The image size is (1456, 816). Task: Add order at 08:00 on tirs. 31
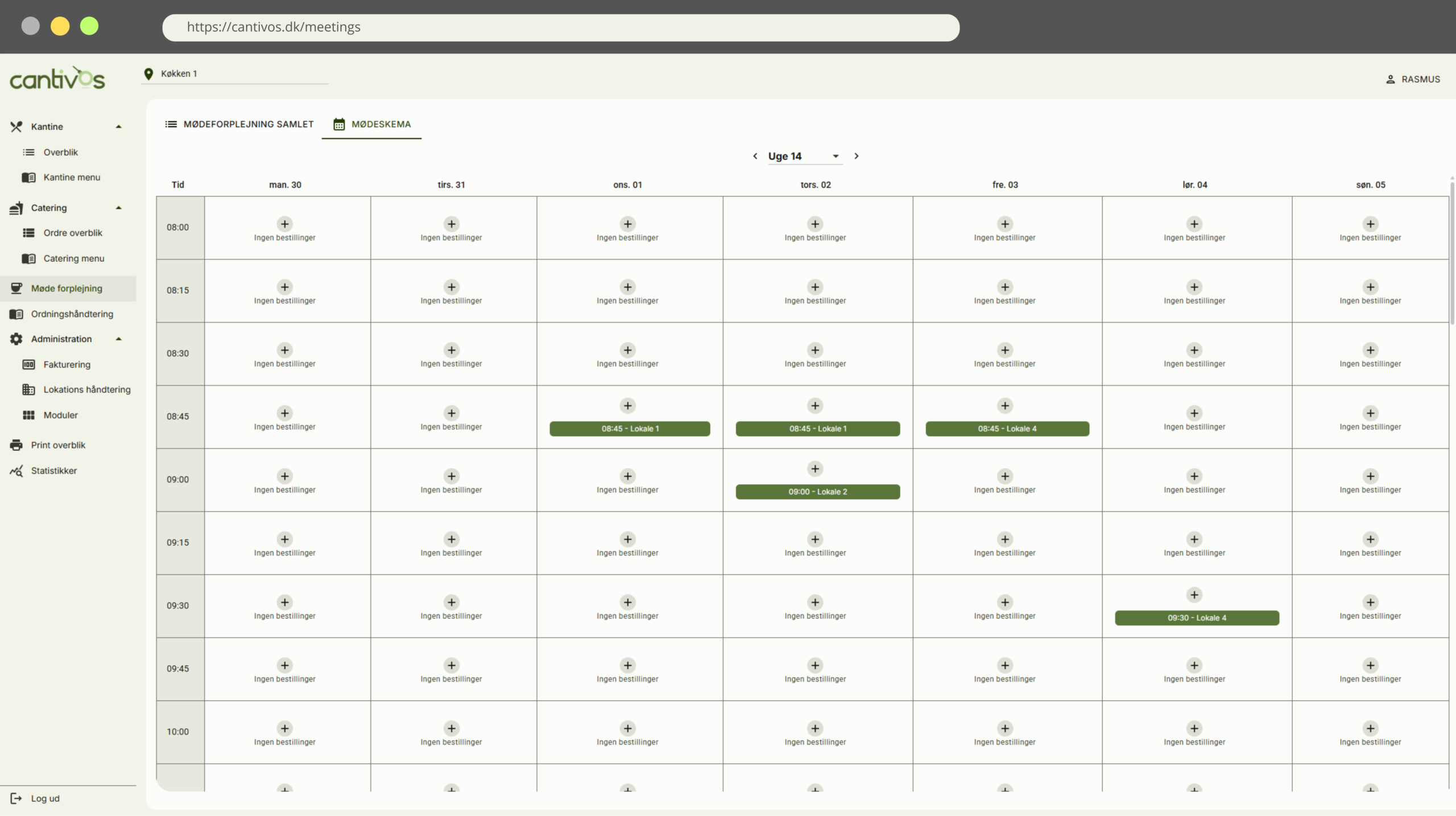(452, 224)
